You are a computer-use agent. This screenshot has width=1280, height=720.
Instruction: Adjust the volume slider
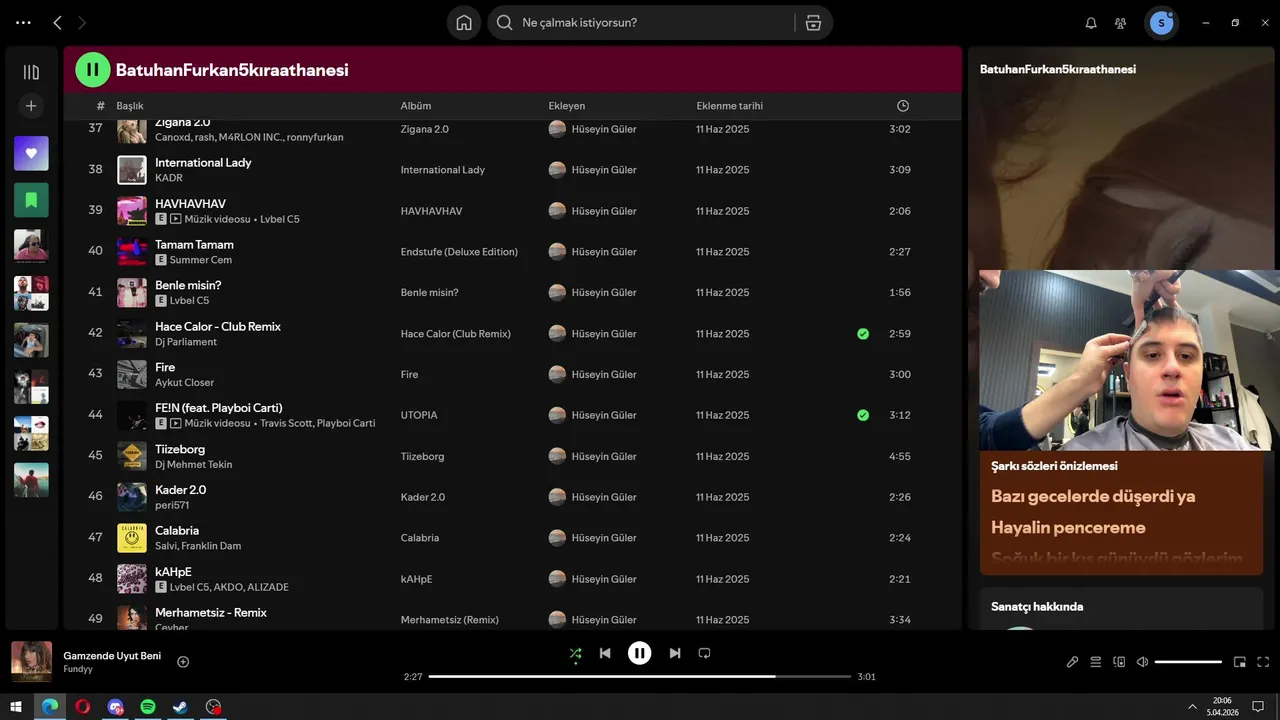(1188, 662)
